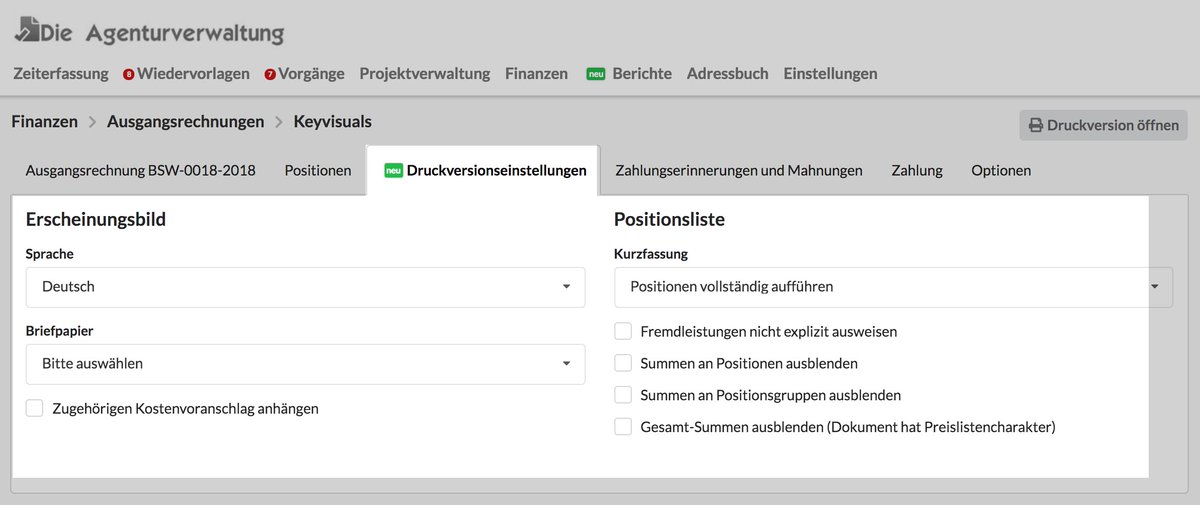This screenshot has height=505, width=1200.
Task: Click the green neu badge beside Berichte
Action: [596, 74]
